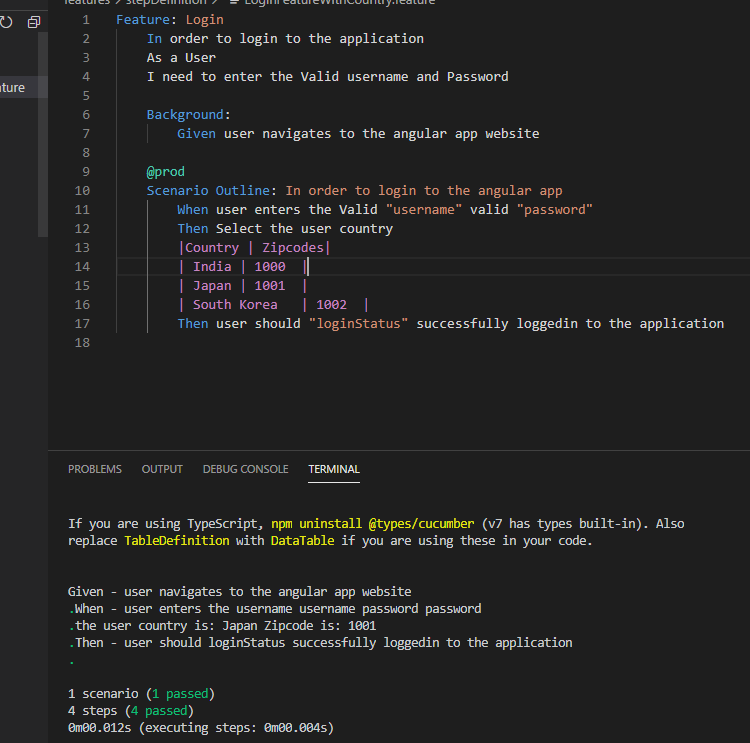The height and width of the screenshot is (743, 750).
Task: Click line number 10 in the gutter
Action: point(82,190)
